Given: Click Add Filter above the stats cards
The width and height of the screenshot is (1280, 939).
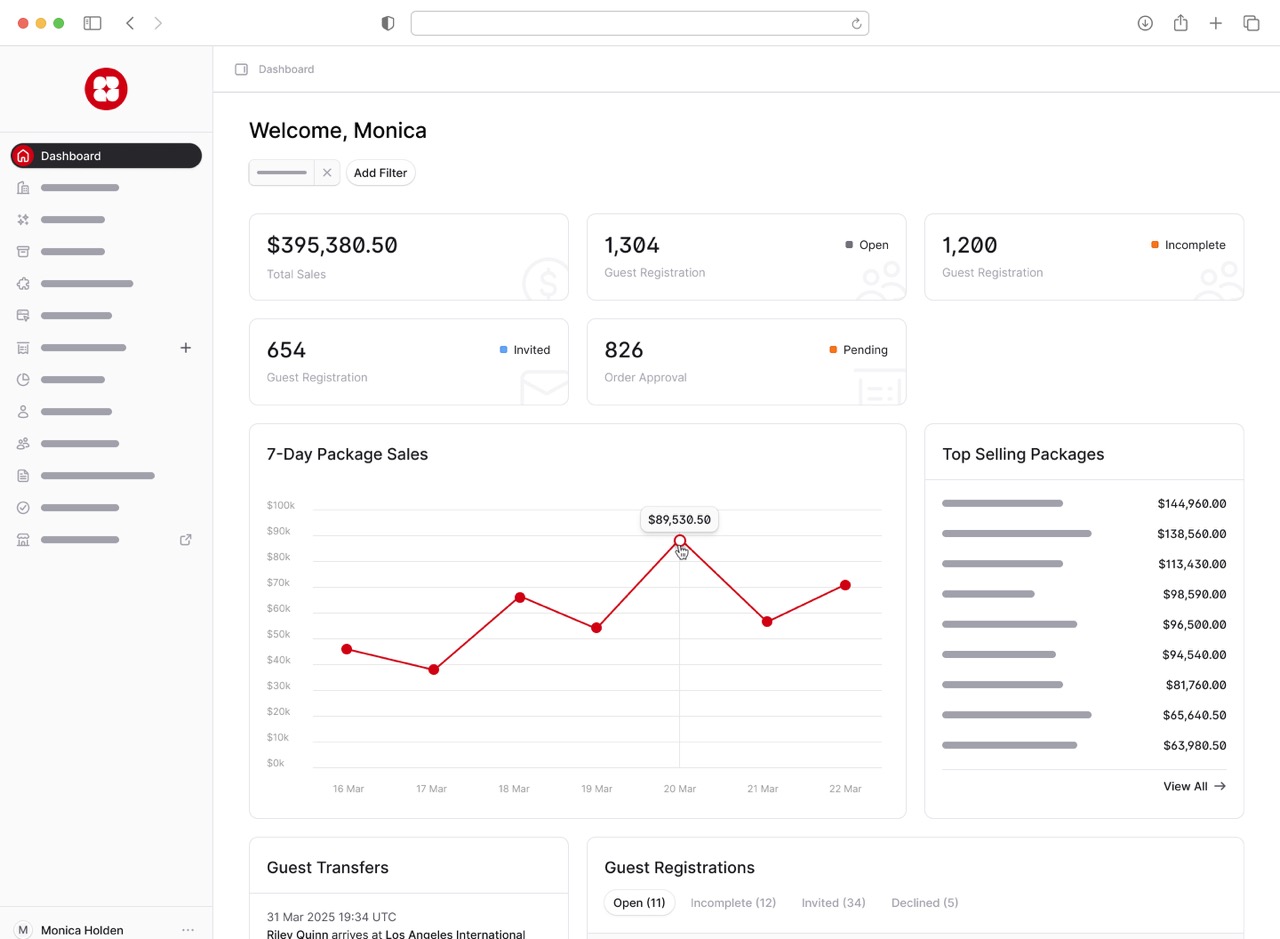Looking at the screenshot, I should click(x=380, y=172).
